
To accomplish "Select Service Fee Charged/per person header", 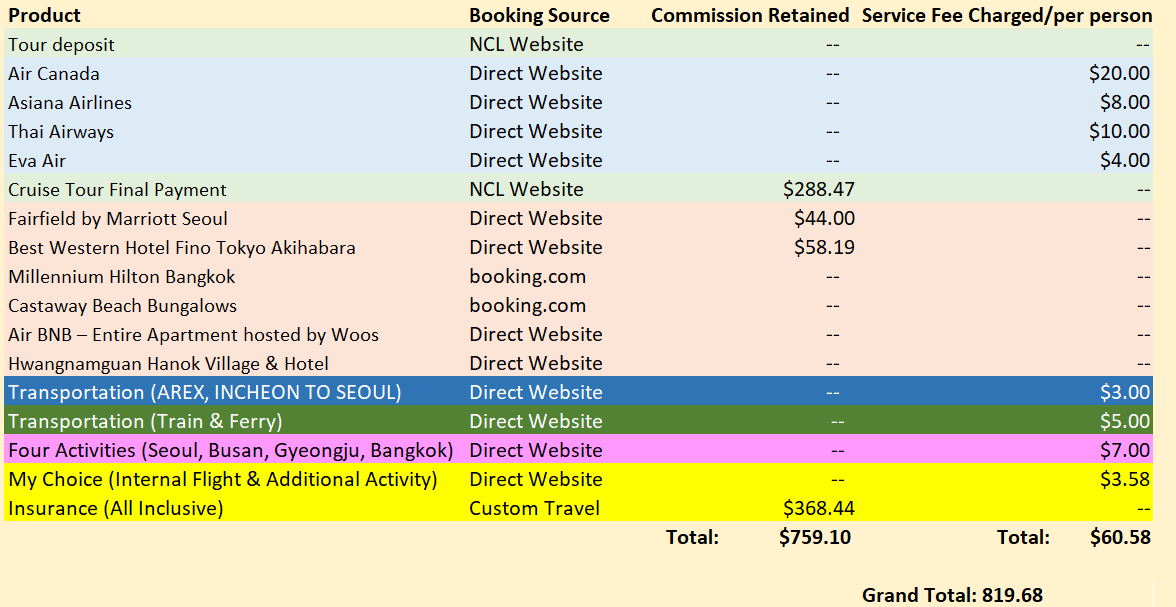I will (x=1006, y=15).
